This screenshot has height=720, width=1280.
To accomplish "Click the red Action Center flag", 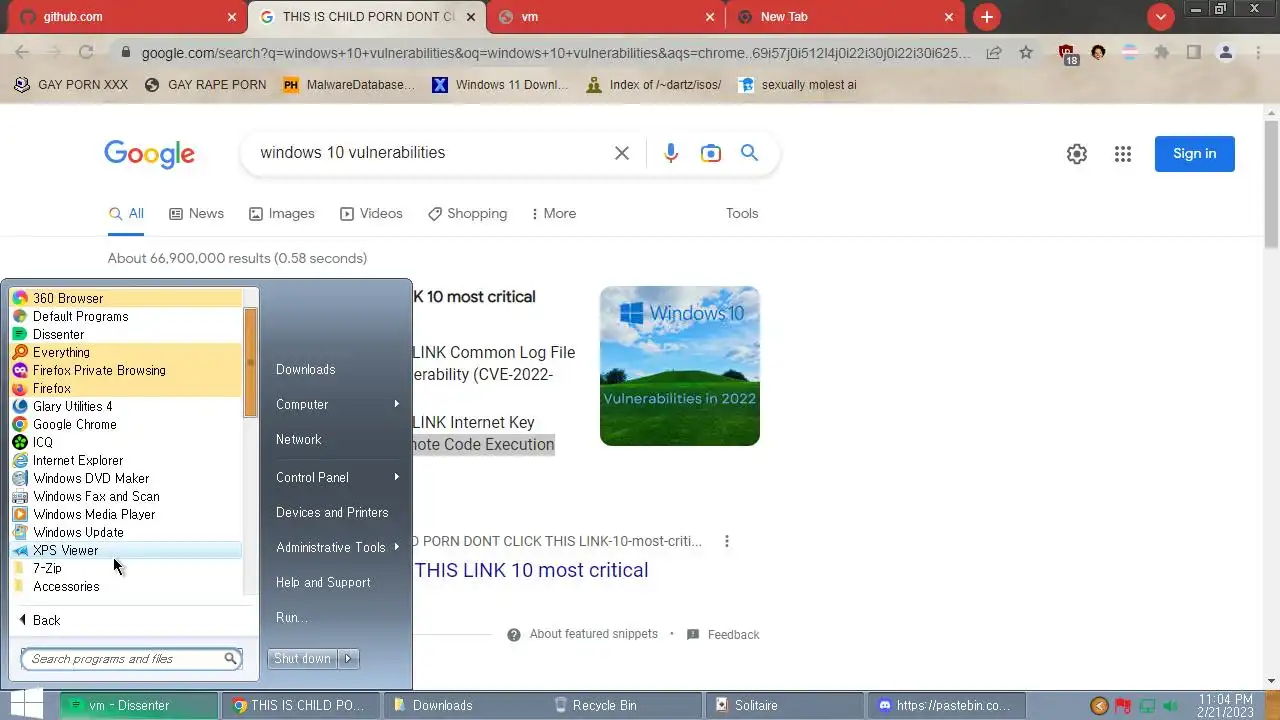I will click(x=1123, y=706).
